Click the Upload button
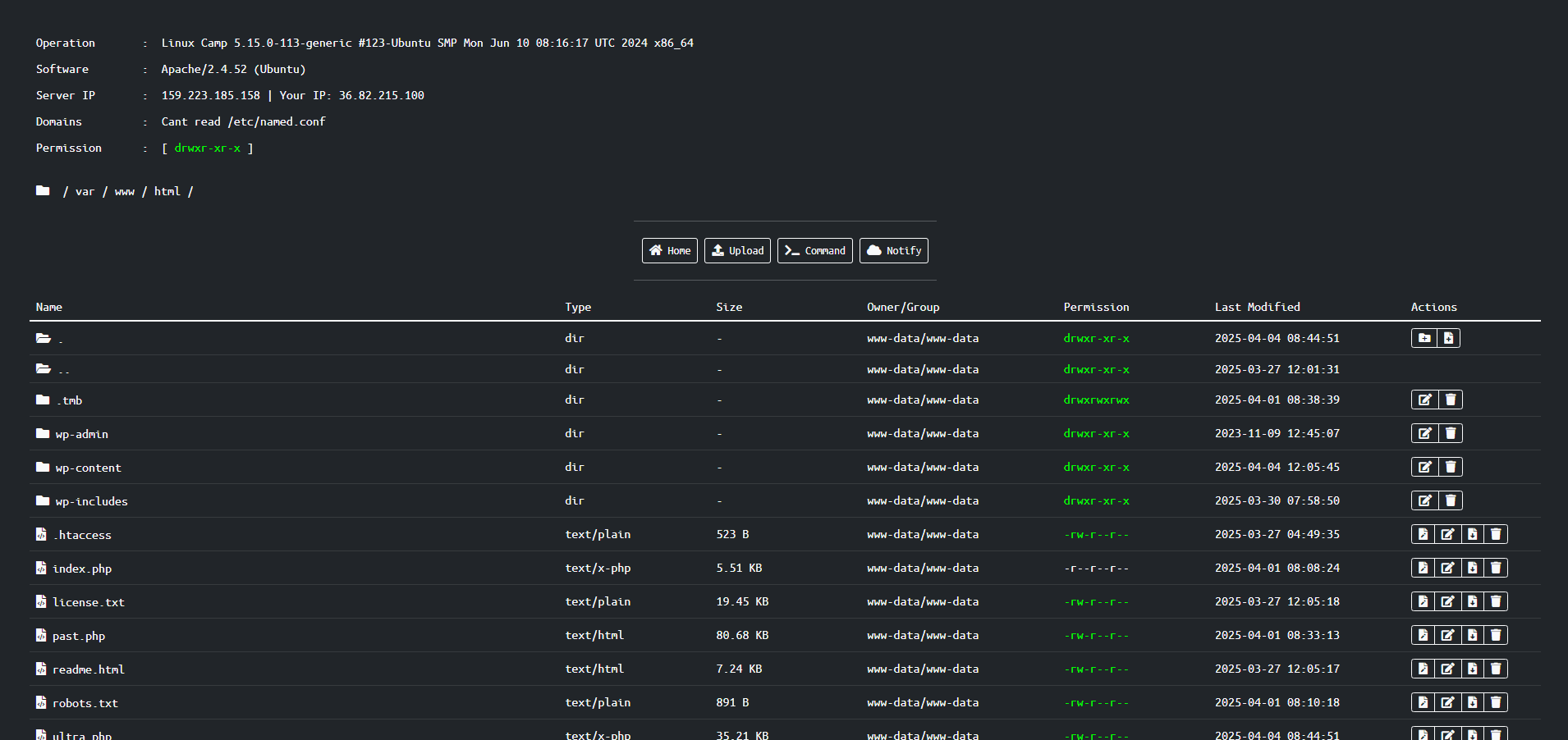 pyautogui.click(x=737, y=250)
